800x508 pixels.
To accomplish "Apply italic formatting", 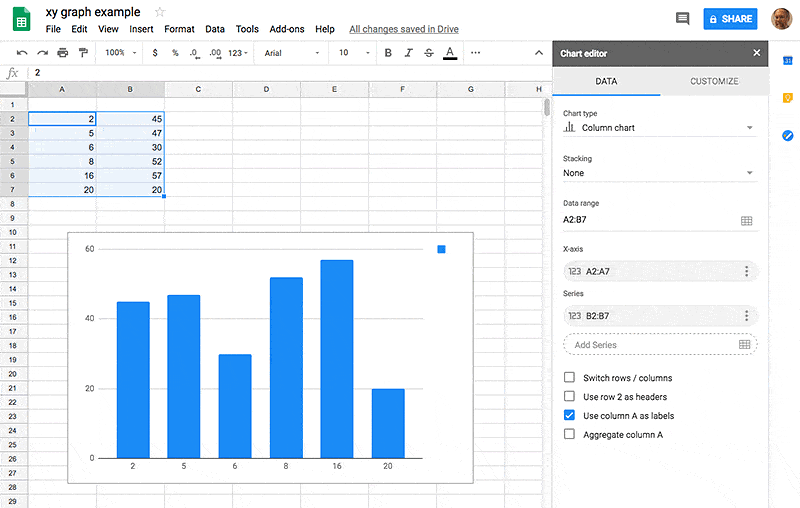I will (x=408, y=52).
